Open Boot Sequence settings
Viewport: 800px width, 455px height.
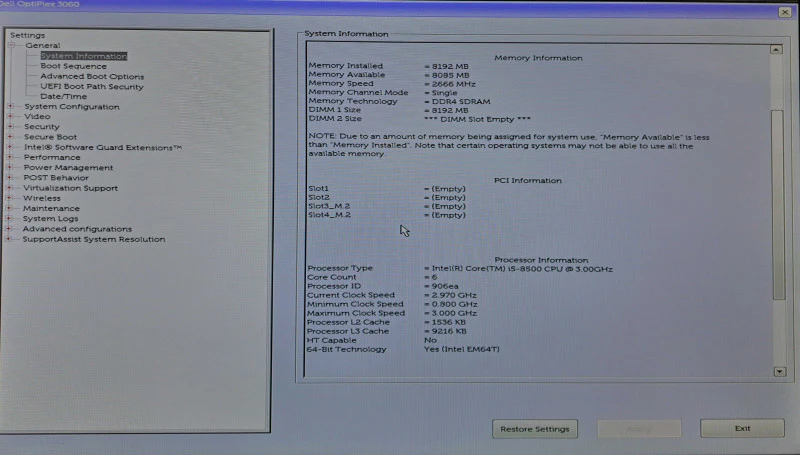73,66
